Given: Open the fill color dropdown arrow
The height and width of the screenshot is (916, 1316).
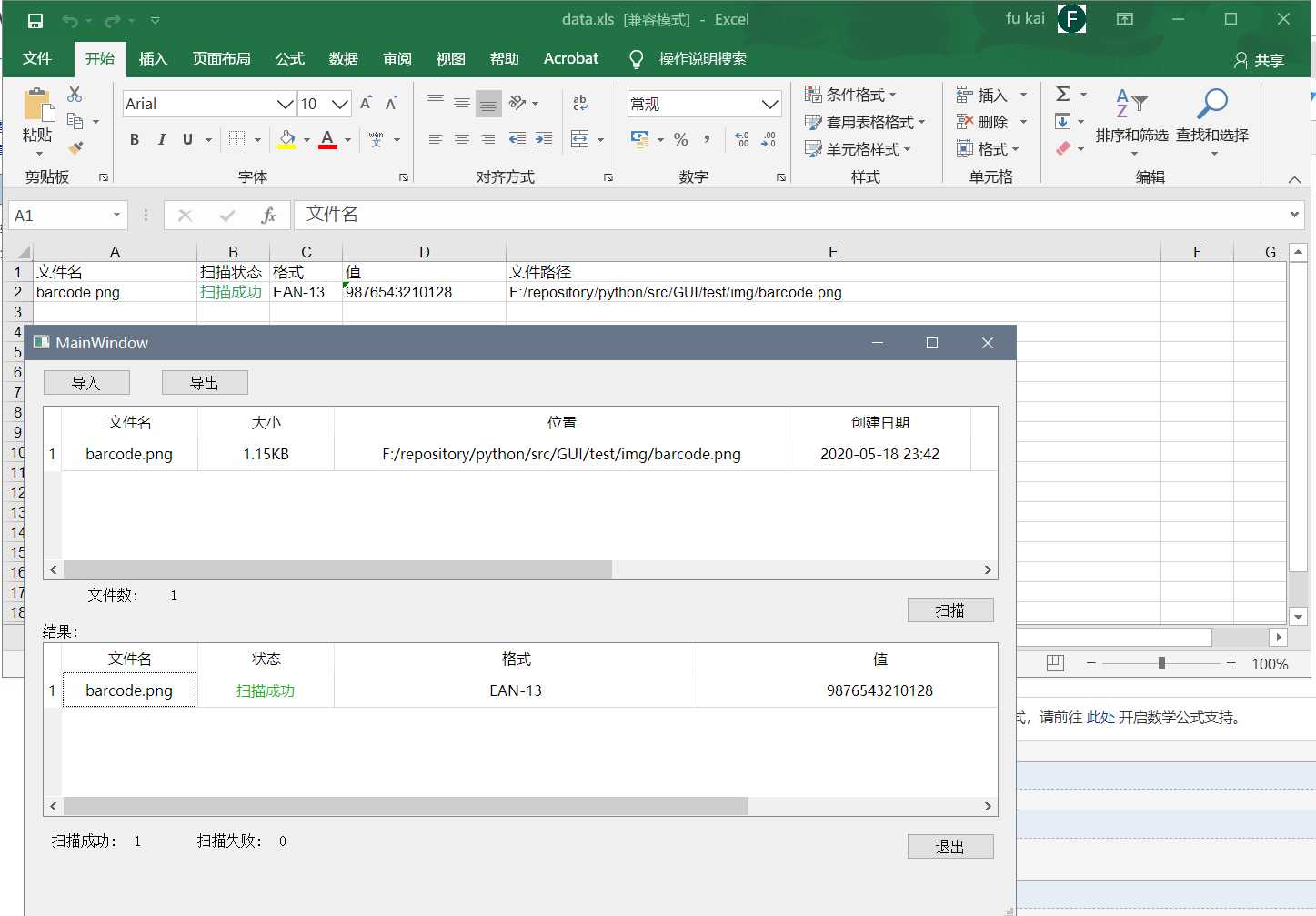Looking at the screenshot, I should click(306, 140).
